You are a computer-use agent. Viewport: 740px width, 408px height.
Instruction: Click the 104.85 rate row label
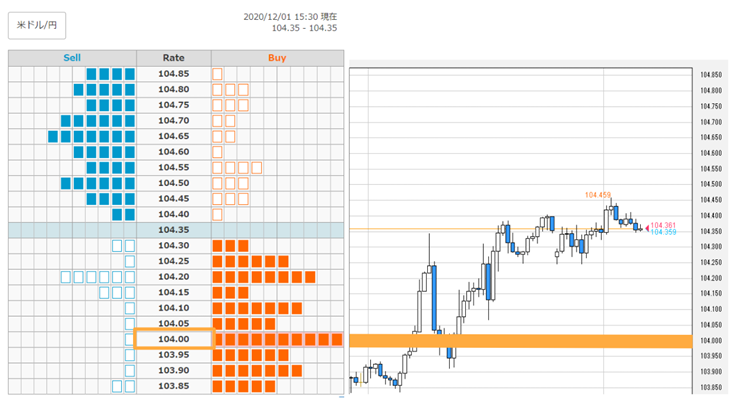click(174, 74)
